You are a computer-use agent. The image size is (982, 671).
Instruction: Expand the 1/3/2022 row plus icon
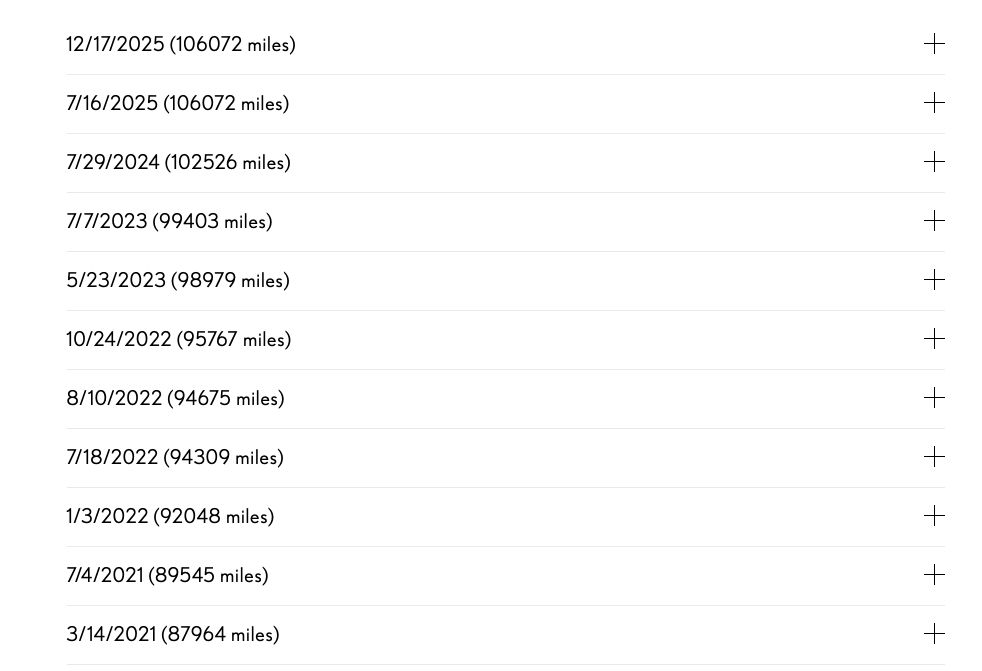(934, 516)
